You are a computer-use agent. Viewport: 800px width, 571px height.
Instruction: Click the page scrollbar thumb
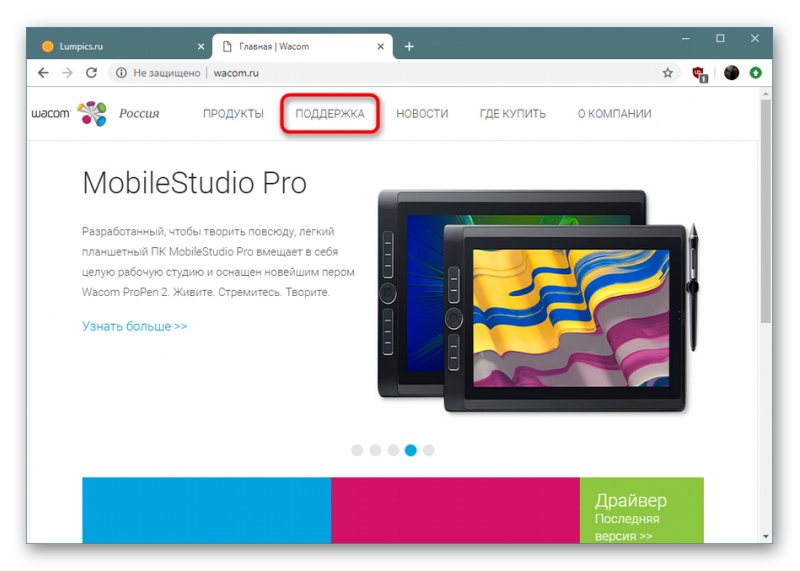click(765, 211)
